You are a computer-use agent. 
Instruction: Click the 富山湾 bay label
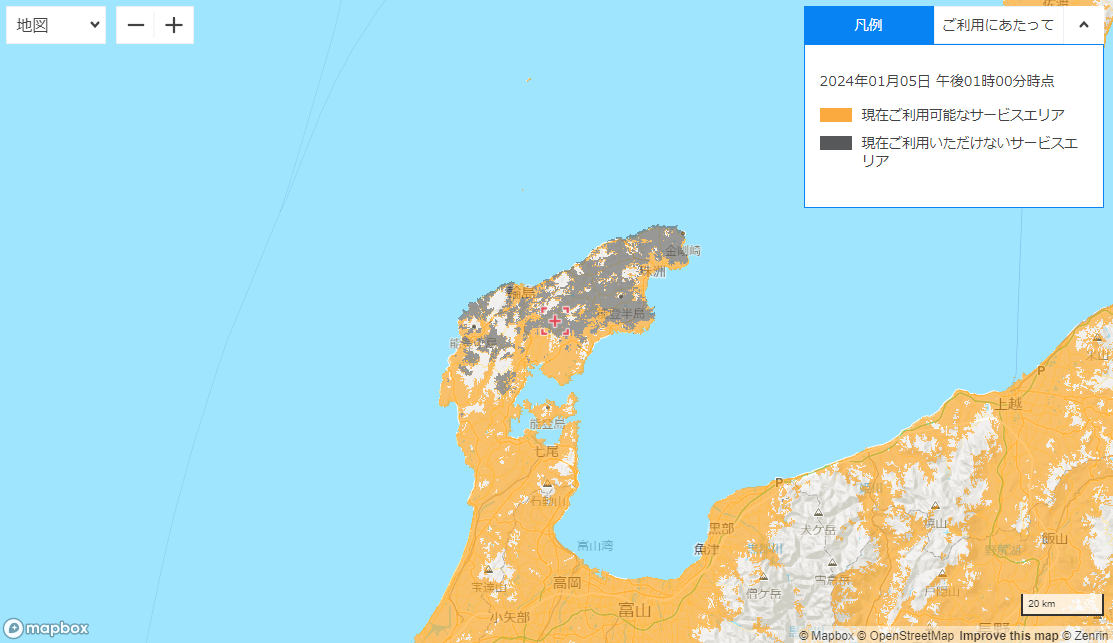coord(595,546)
